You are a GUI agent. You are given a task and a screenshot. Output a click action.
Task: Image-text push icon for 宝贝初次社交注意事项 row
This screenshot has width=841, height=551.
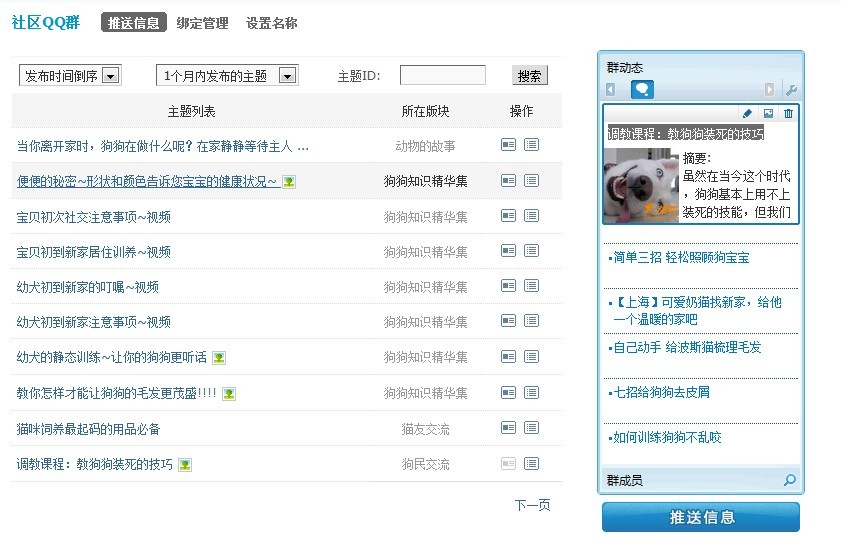[508, 216]
